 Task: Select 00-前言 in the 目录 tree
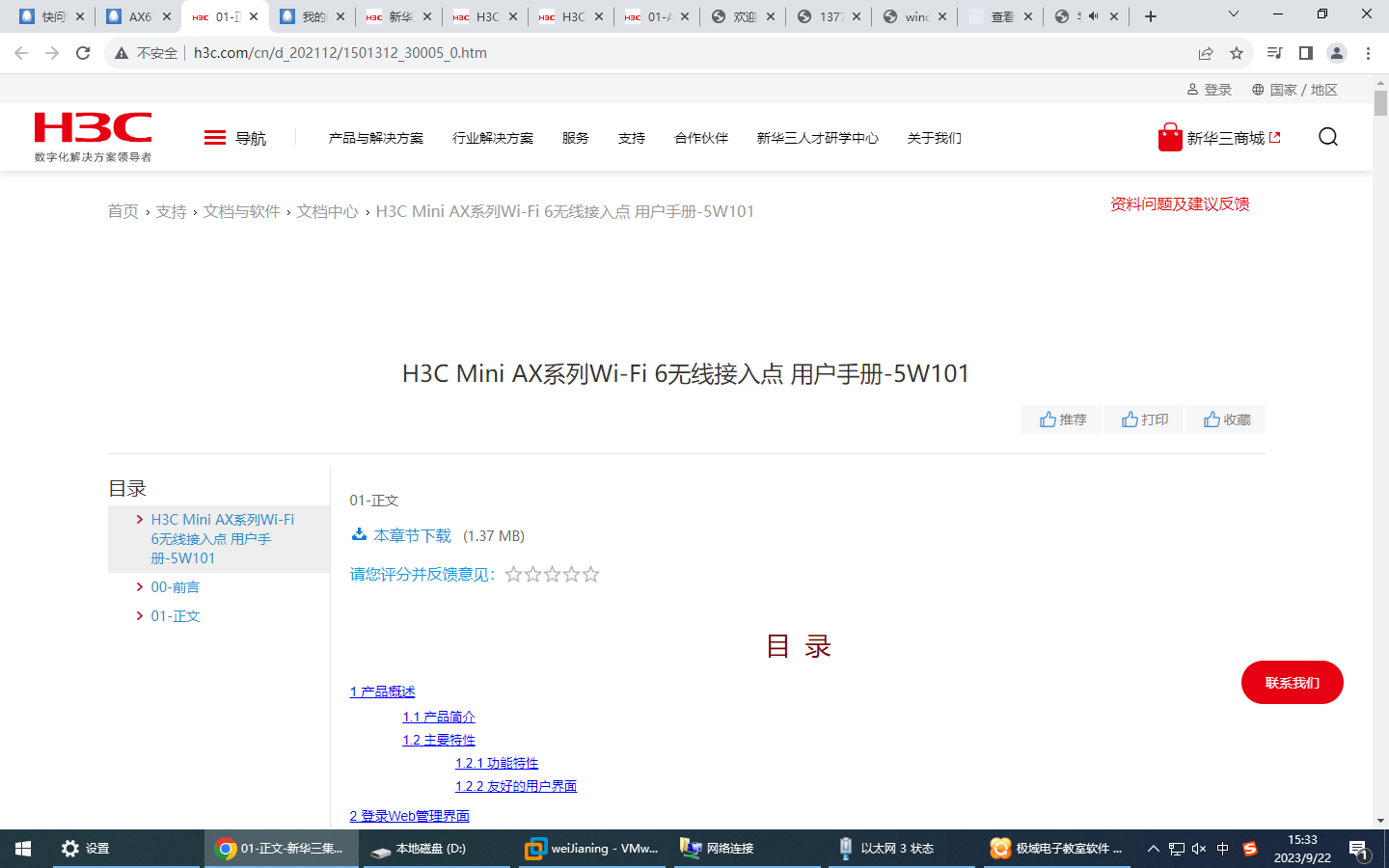click(x=176, y=587)
